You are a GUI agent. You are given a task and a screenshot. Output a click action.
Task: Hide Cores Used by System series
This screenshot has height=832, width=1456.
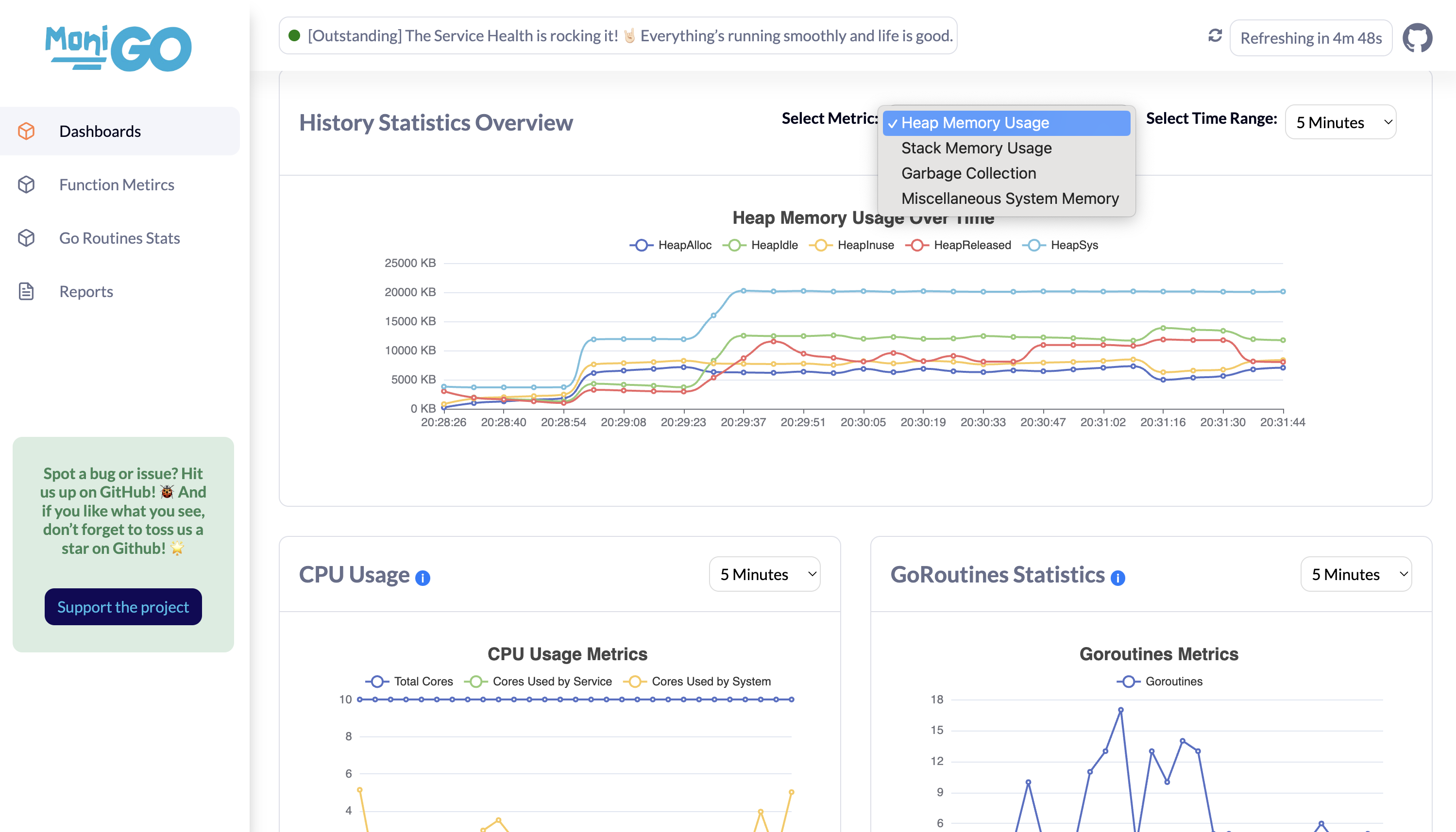(697, 681)
